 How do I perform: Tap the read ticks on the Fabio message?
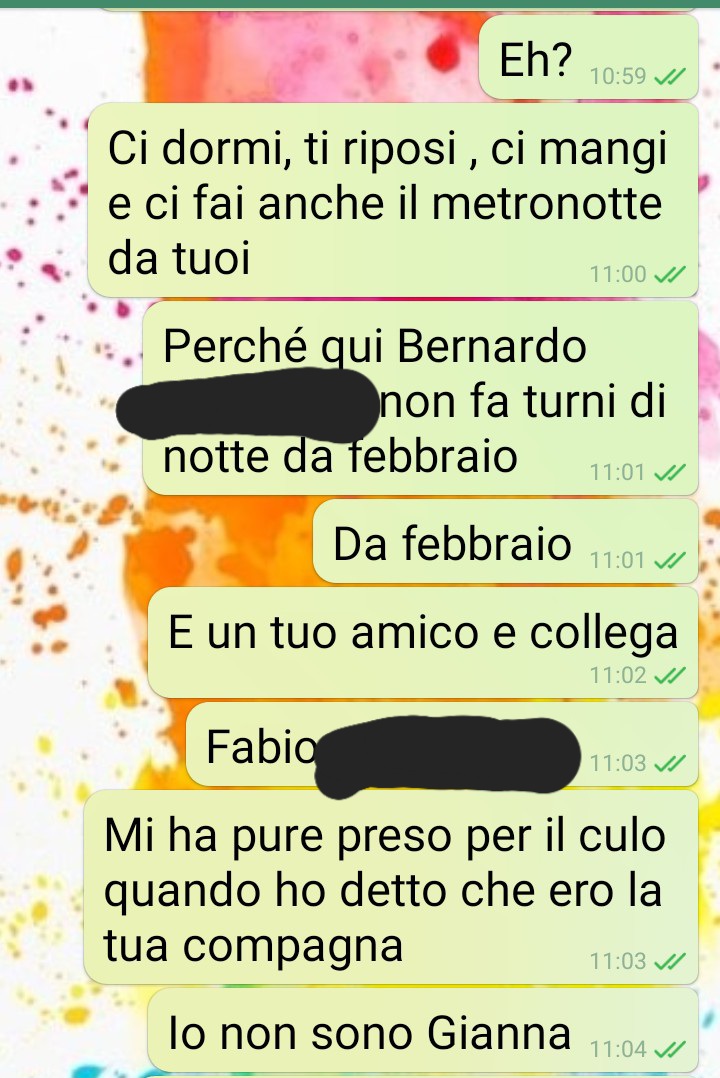669,763
